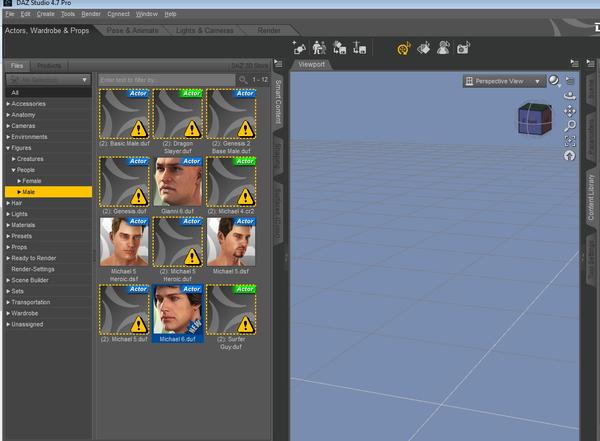The height and width of the screenshot is (441, 600).
Task: Expand the Wardrobe category
Action: (x=8, y=313)
